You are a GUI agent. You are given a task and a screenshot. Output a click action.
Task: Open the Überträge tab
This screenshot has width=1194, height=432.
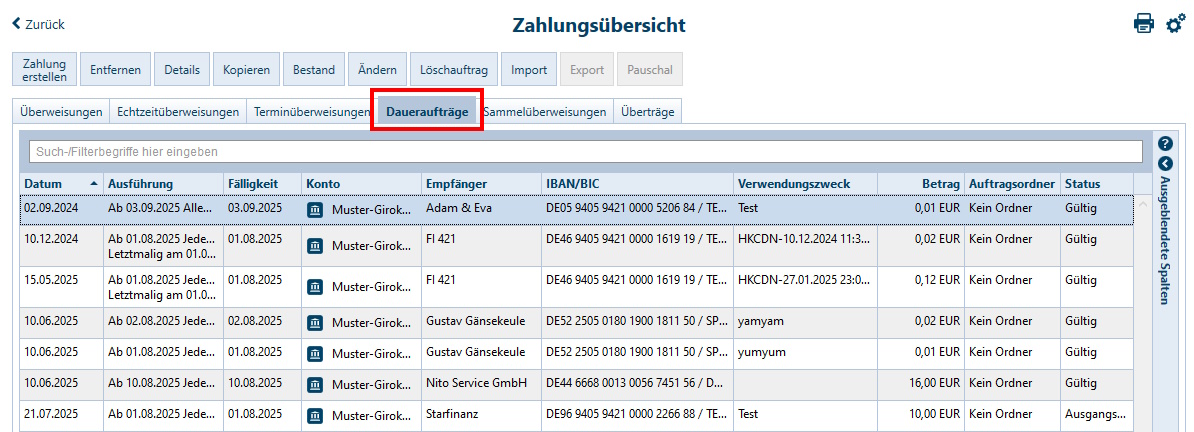pos(647,111)
